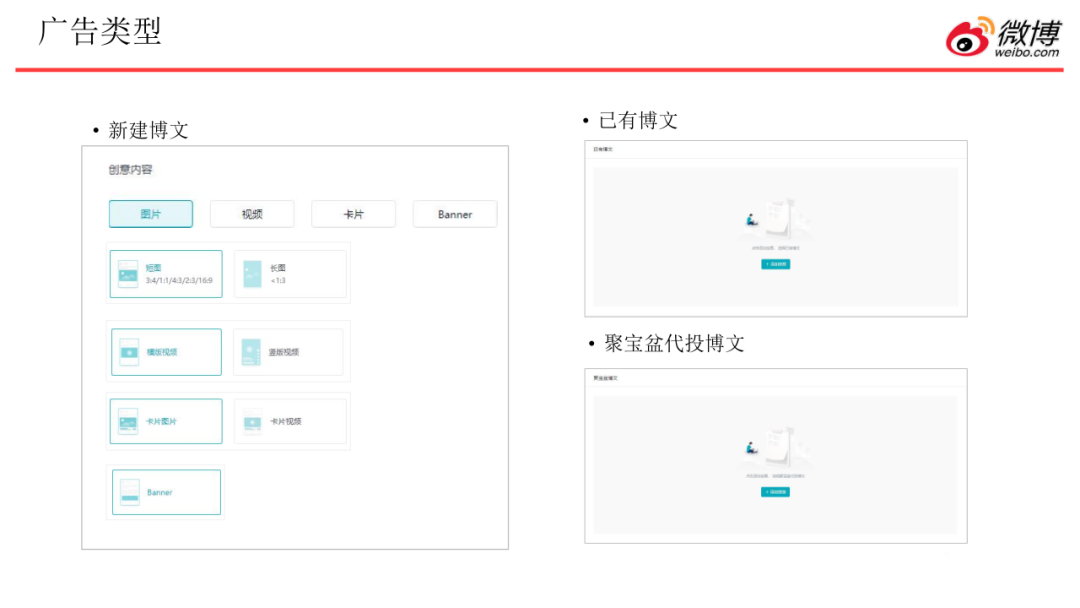Click the 卡片视频 card video icon
Image resolution: width=1080 pixels, height=608 pixels.
pos(252,421)
